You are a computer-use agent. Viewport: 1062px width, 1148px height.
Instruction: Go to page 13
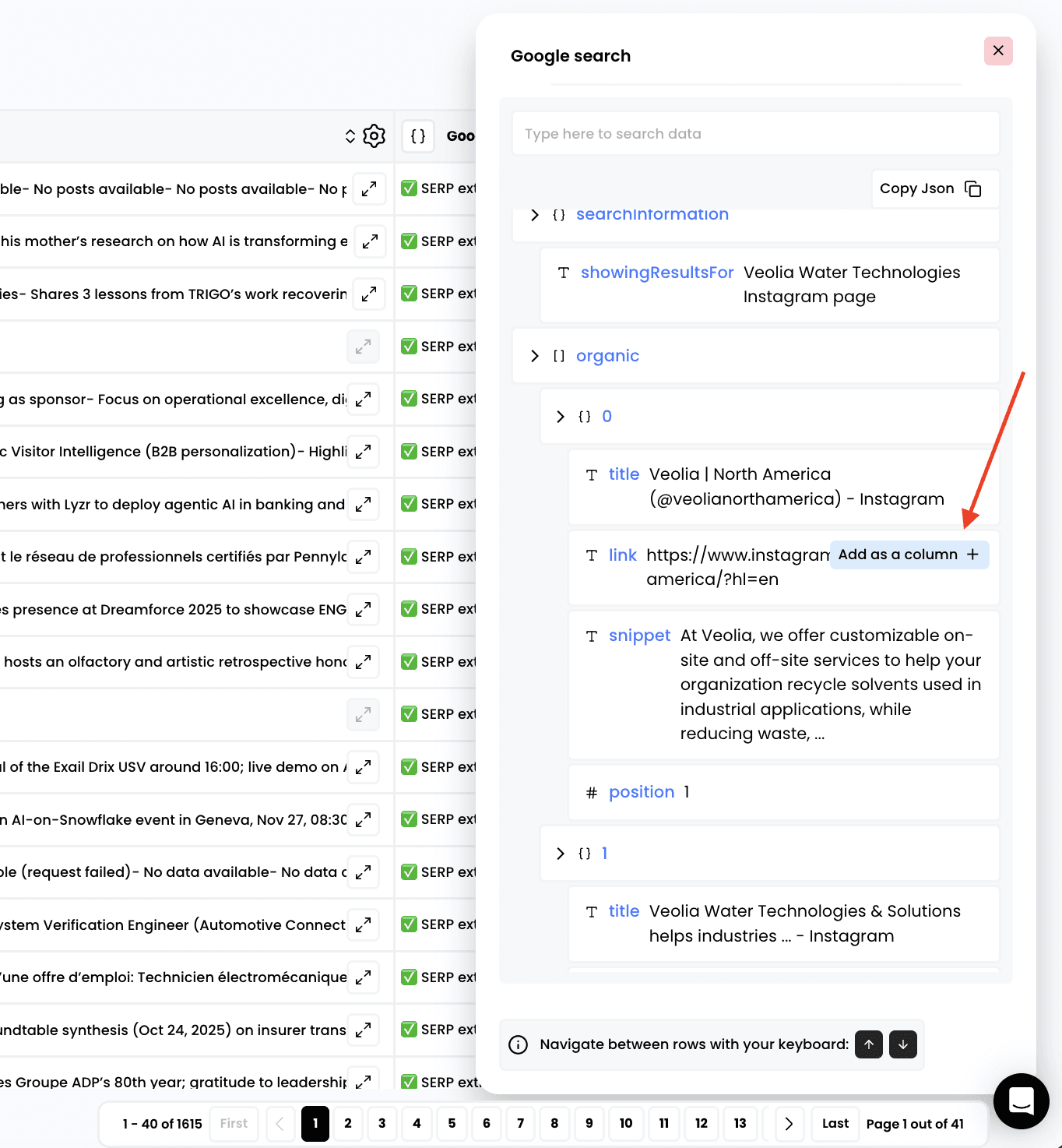point(740,1123)
